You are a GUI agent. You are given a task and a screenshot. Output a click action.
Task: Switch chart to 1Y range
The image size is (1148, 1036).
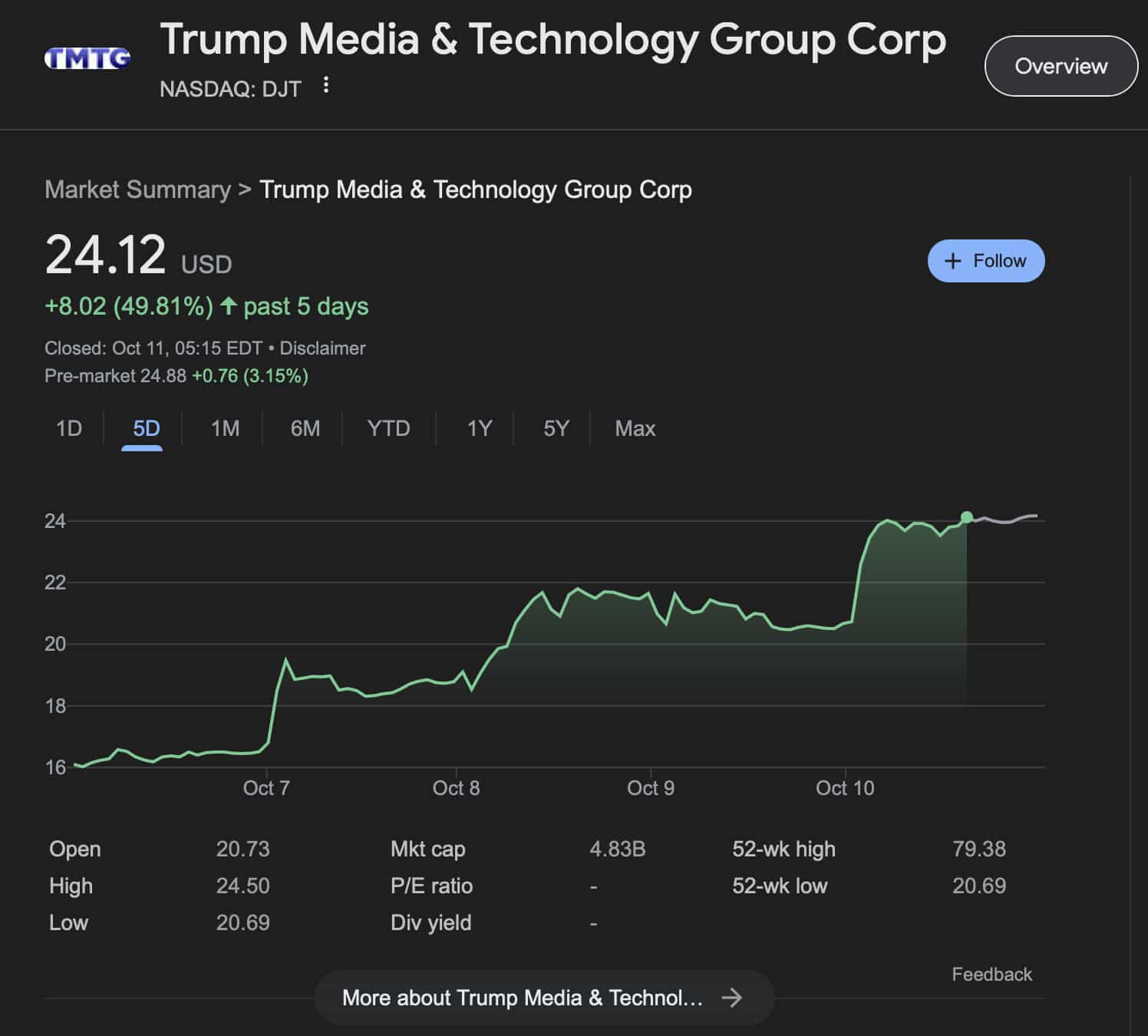(x=478, y=429)
